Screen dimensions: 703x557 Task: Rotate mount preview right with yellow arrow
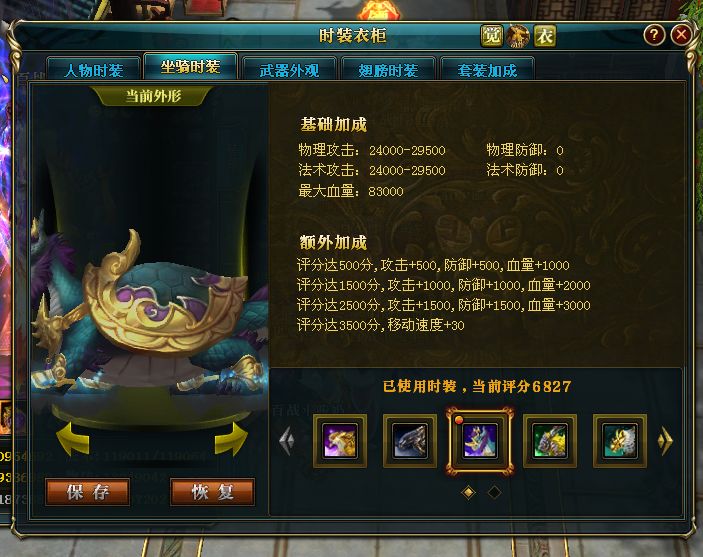click(x=231, y=439)
